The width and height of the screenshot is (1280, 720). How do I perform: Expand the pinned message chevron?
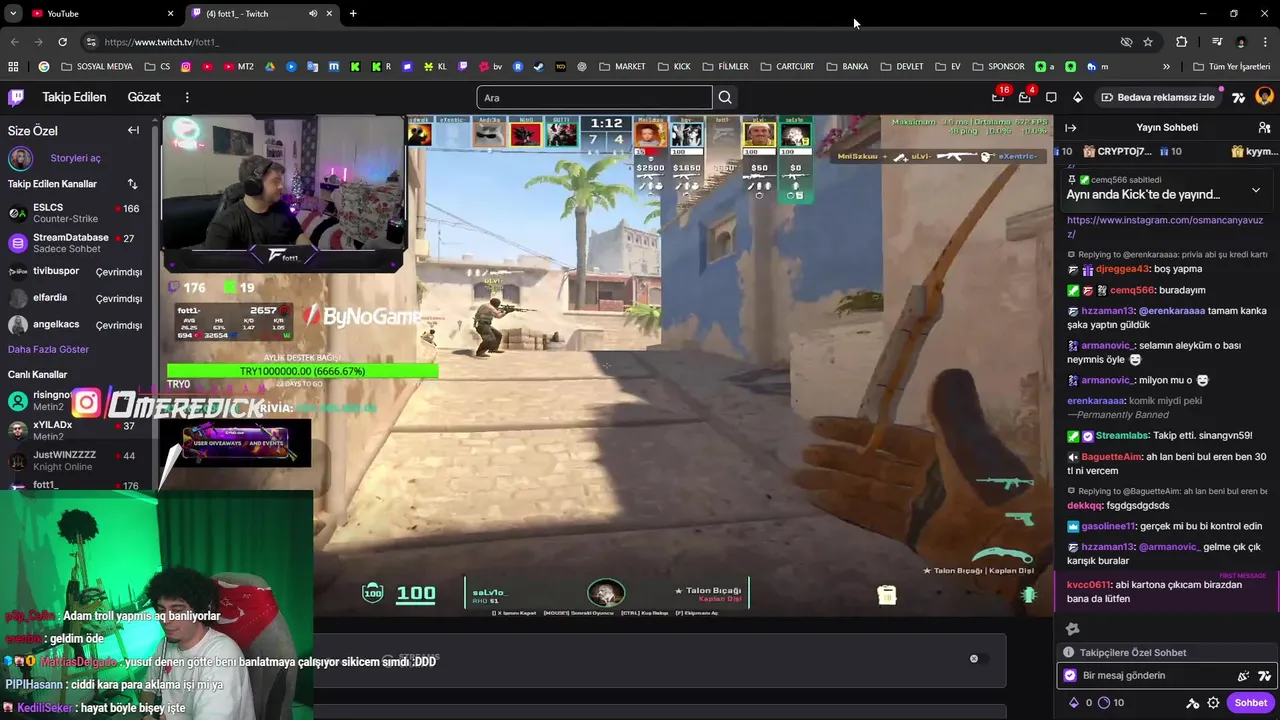click(1256, 190)
